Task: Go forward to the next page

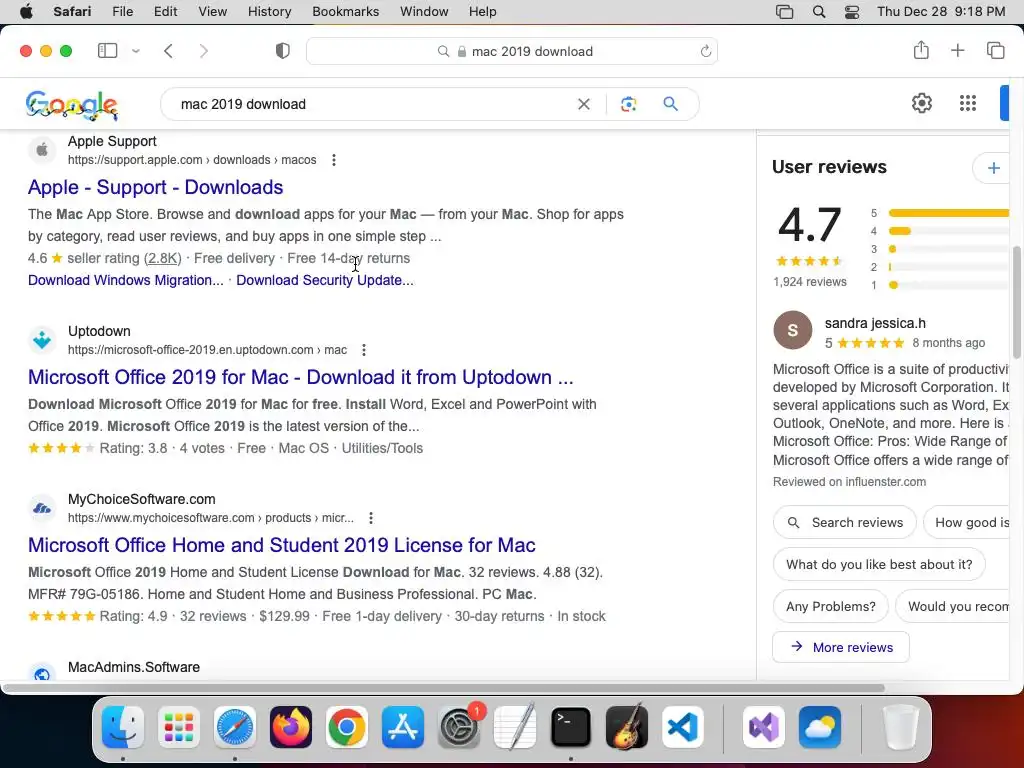Action: tap(204, 51)
